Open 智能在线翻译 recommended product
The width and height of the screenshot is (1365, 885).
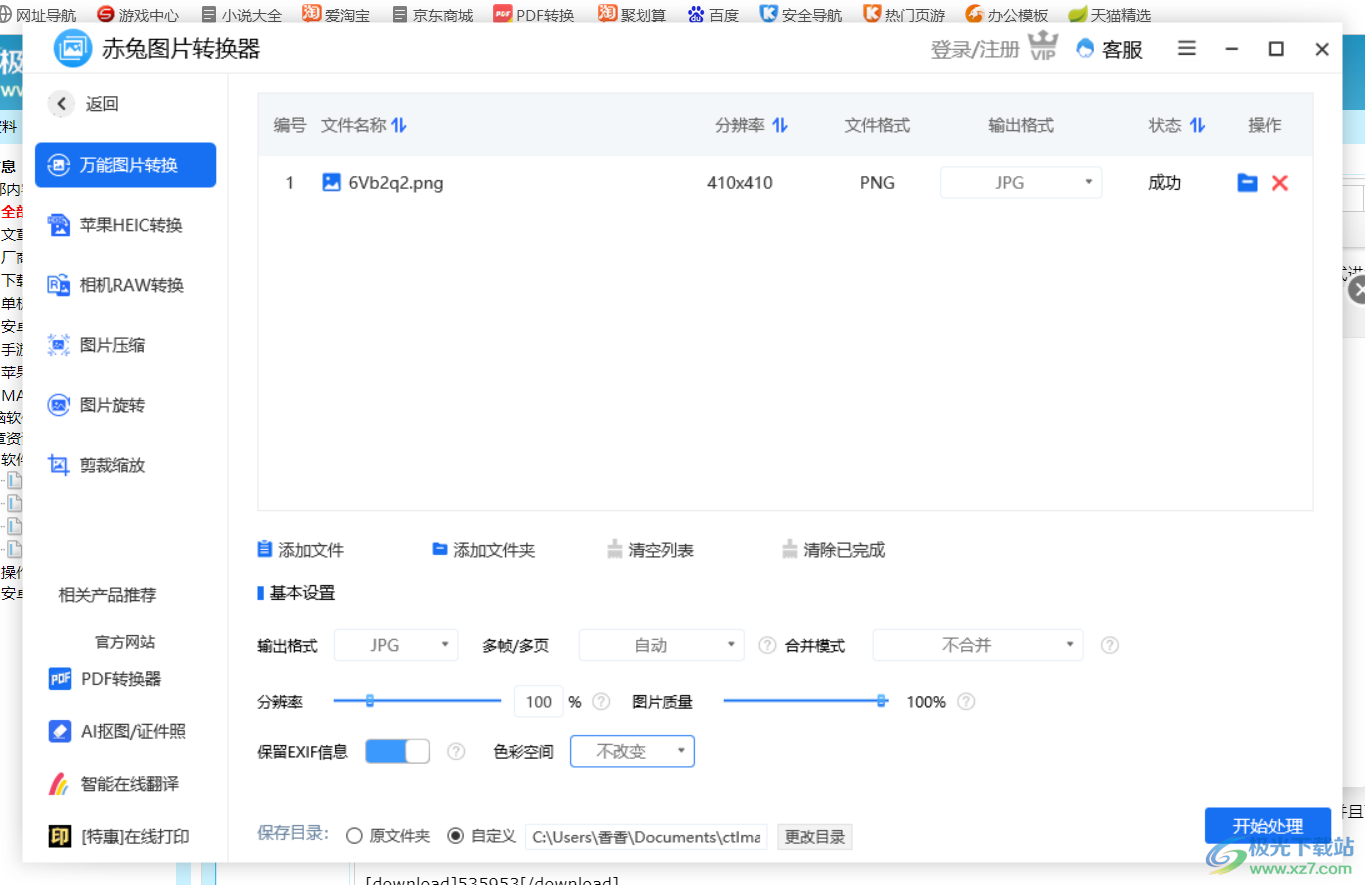[x=113, y=784]
